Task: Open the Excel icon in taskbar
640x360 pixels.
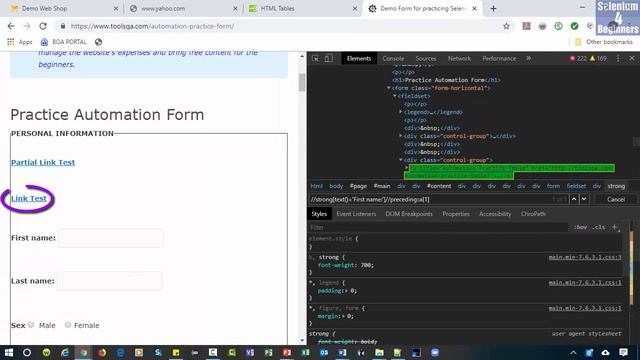Action: tap(305, 352)
